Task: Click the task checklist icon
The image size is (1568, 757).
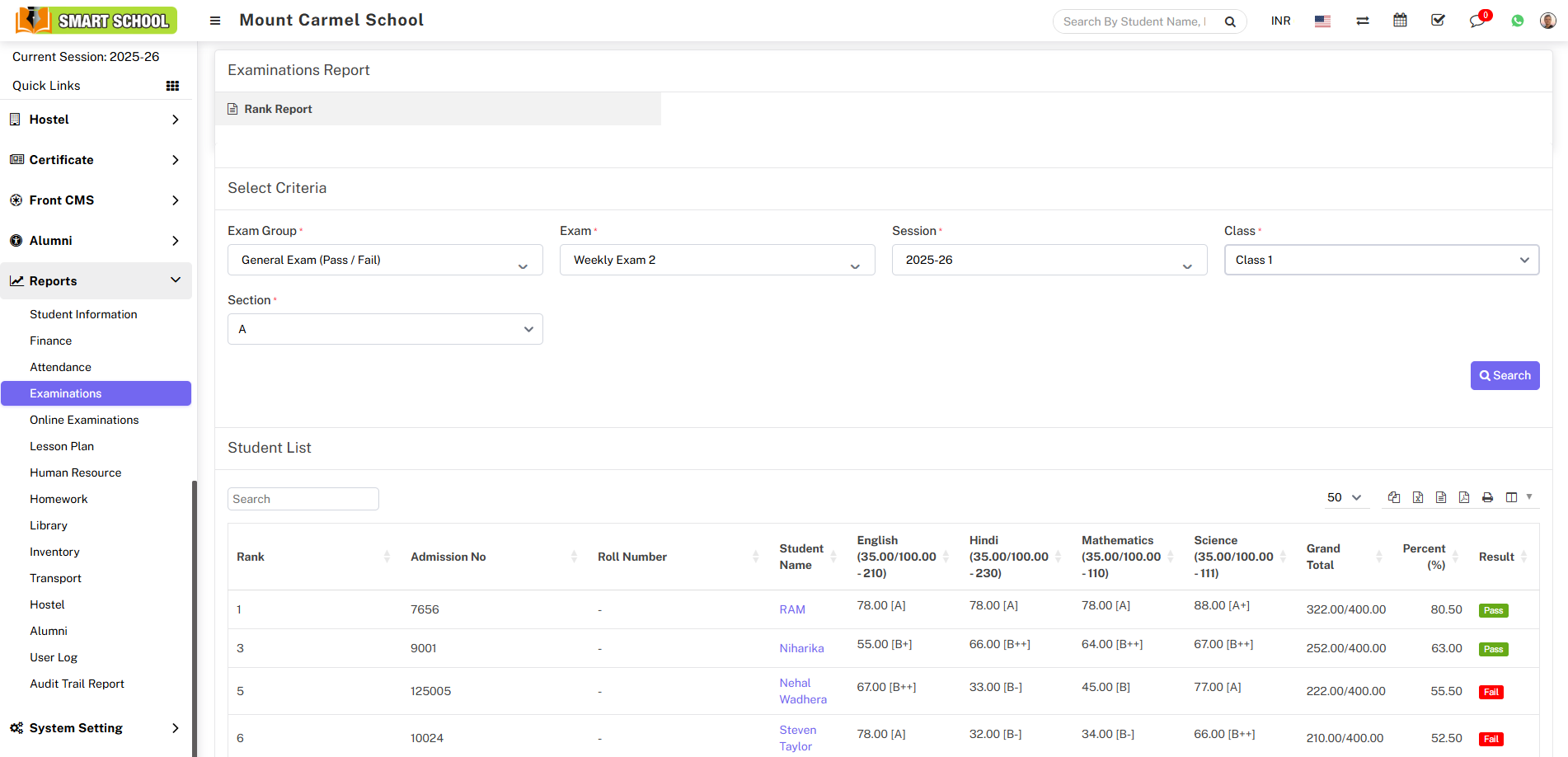Action: (1438, 21)
